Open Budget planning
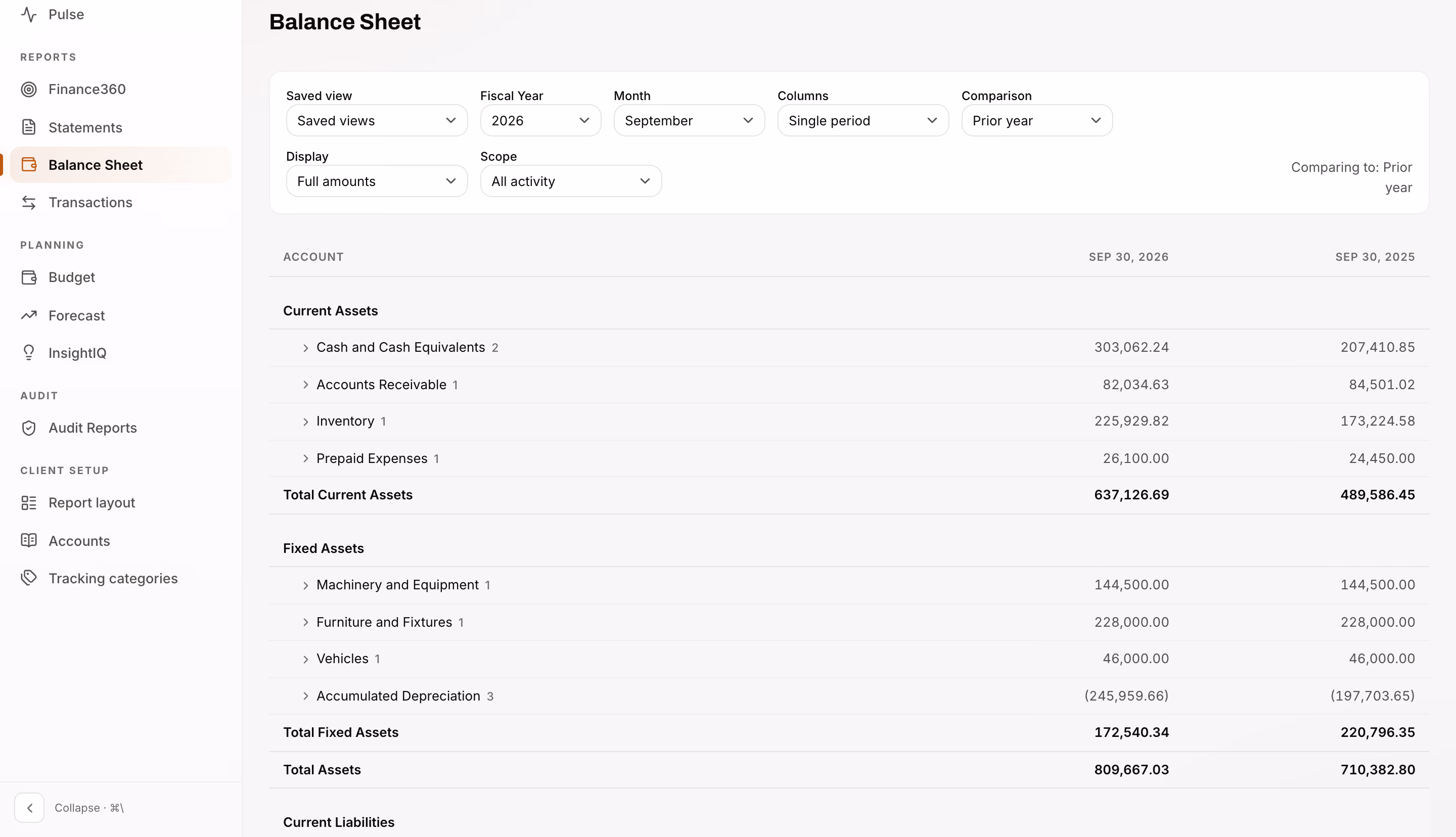Screen dimensions: 1456x837 [x=121, y=277]
